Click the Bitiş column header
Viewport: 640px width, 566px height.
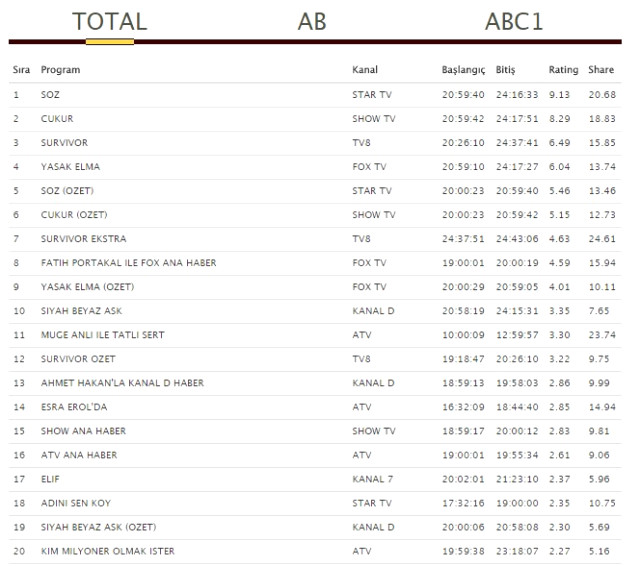coord(505,70)
